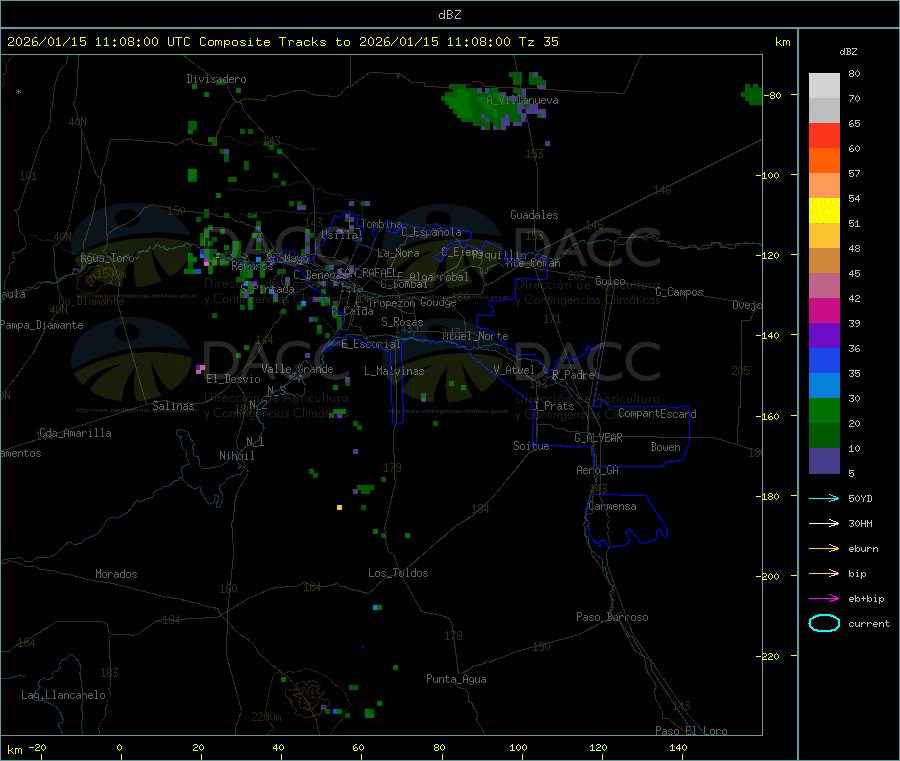This screenshot has width=900, height=761.
Task: Click the Nihuil label
Action: [x=237, y=456]
